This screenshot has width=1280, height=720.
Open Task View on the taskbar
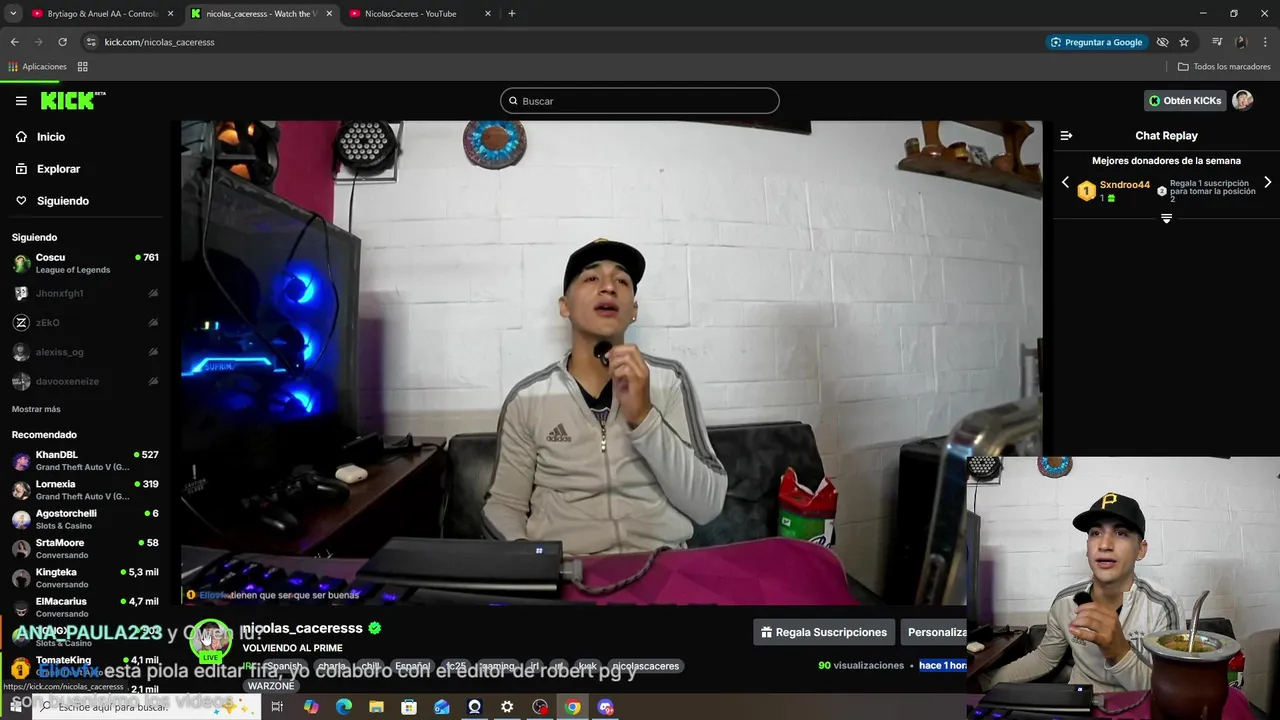(277, 707)
